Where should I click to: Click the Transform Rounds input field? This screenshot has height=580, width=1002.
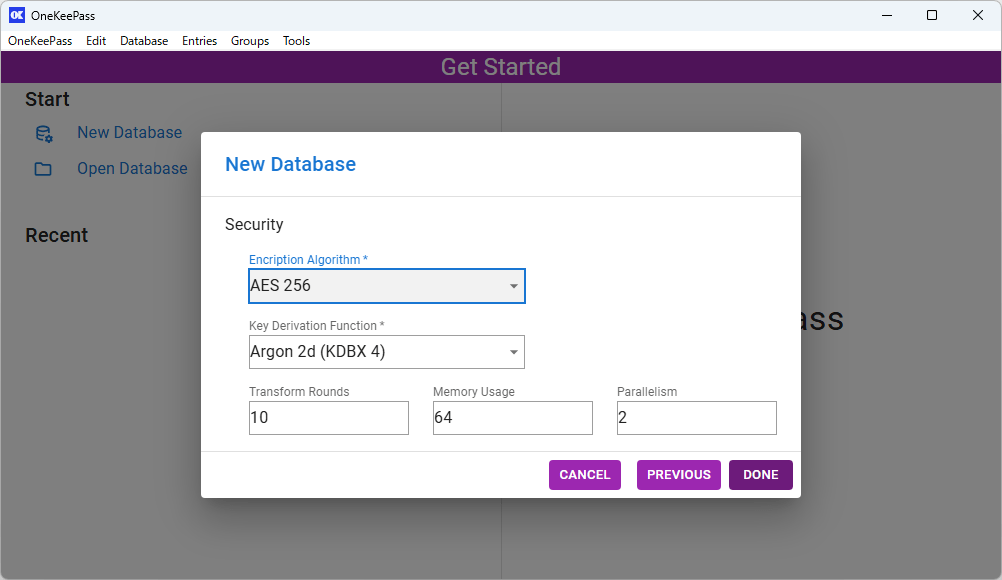coord(328,418)
